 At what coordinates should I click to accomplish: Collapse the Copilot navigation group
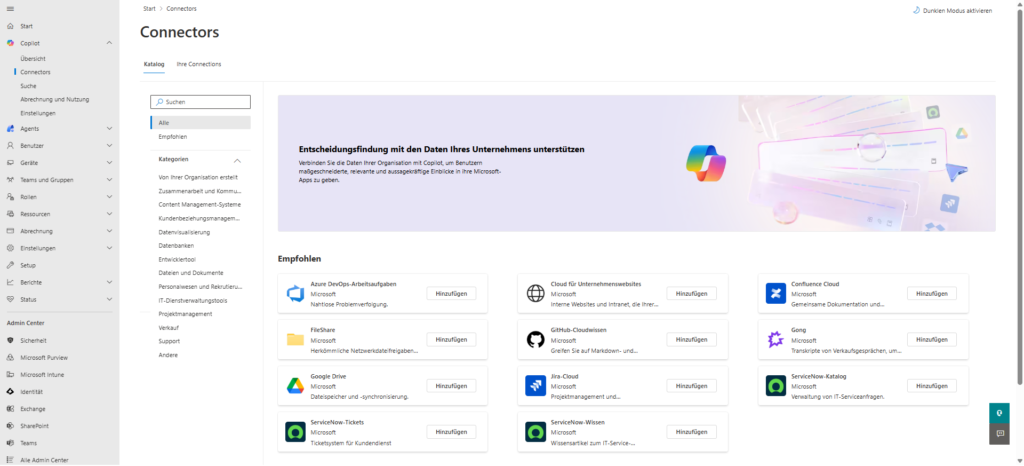(x=110, y=43)
